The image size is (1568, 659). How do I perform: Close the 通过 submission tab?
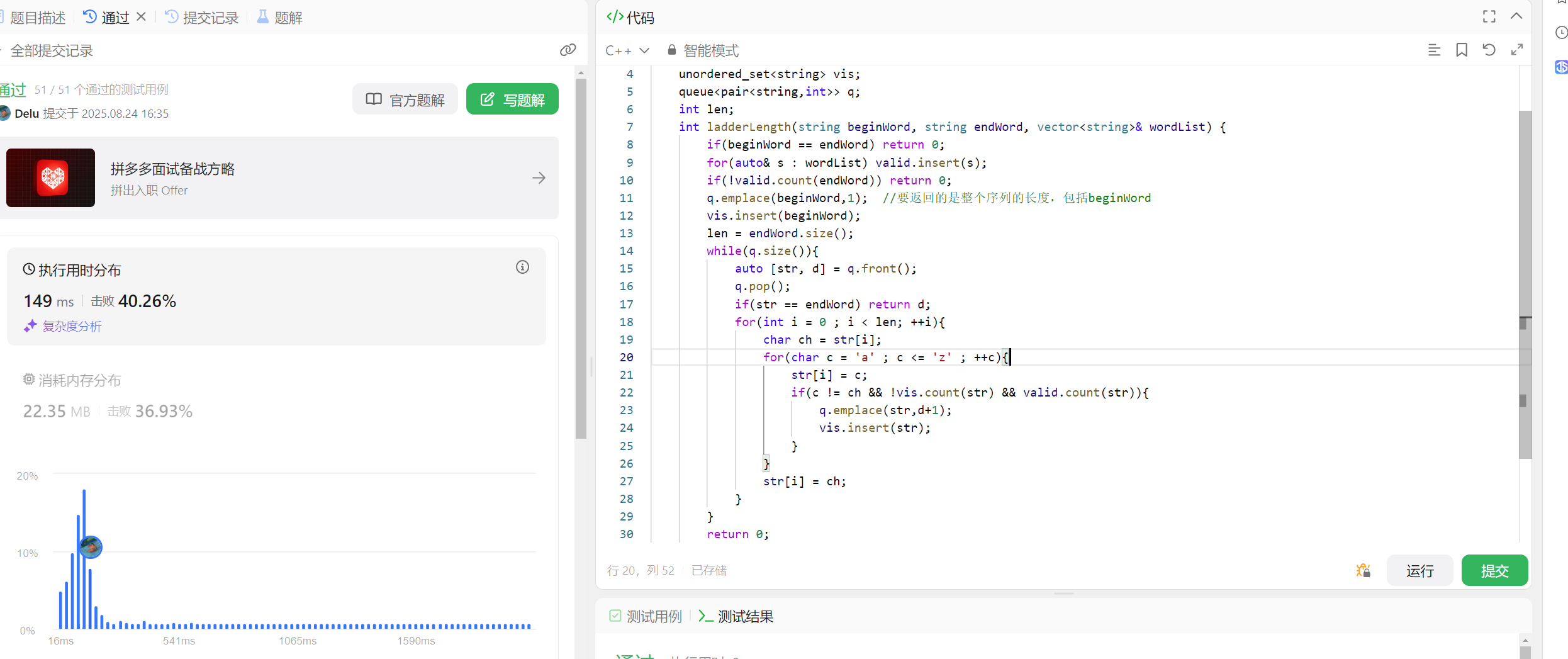142,17
